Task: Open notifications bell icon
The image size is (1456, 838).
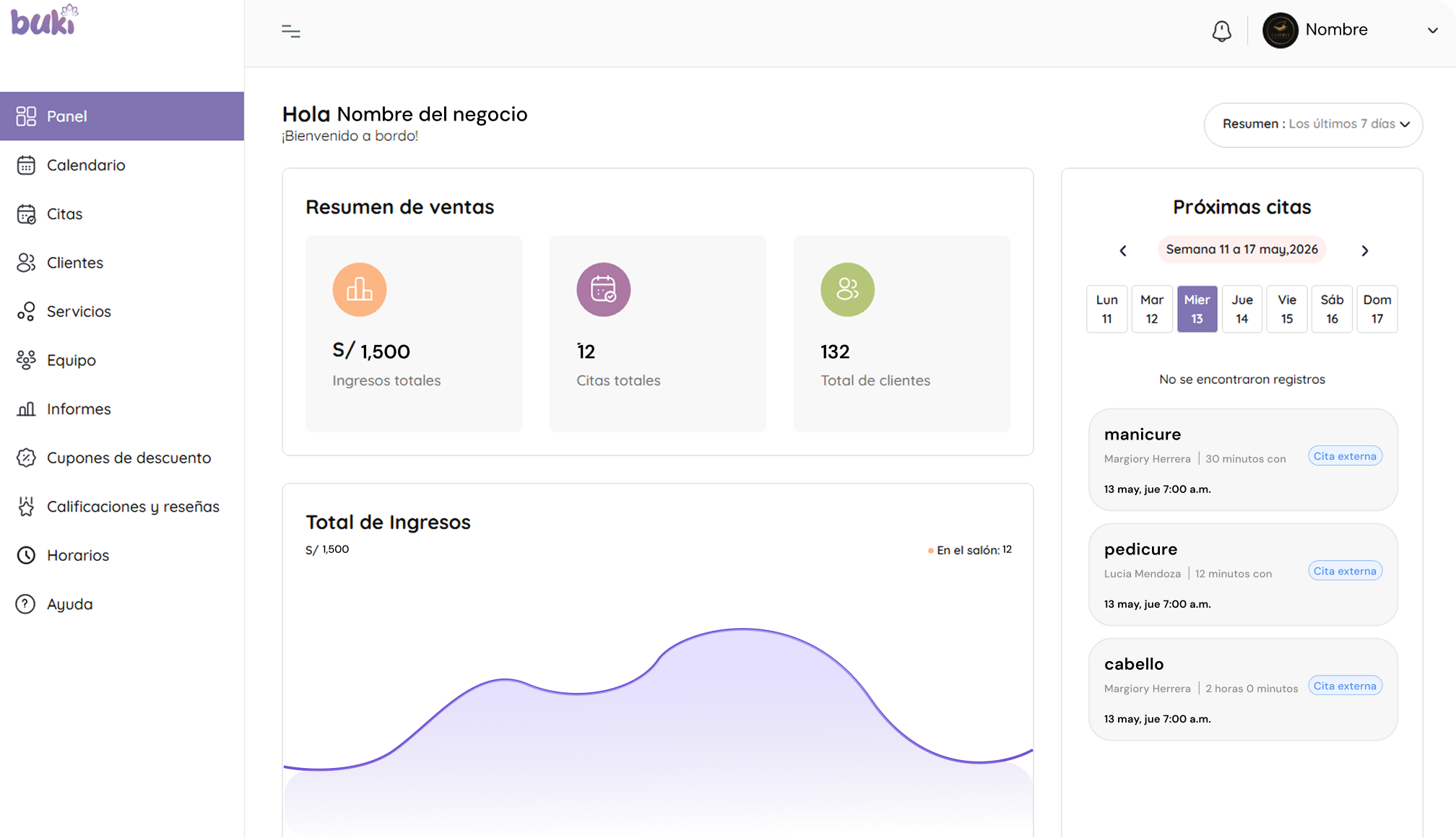Action: pos(1221,31)
